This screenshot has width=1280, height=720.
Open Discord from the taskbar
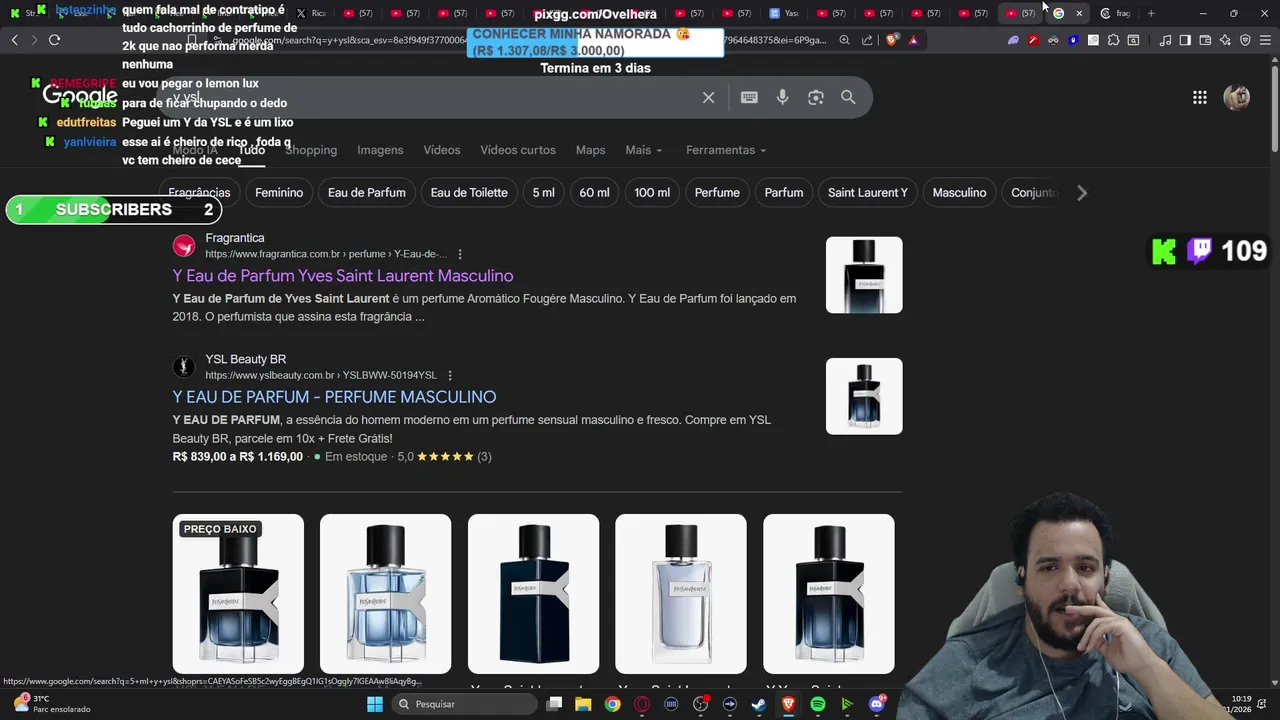click(x=877, y=704)
